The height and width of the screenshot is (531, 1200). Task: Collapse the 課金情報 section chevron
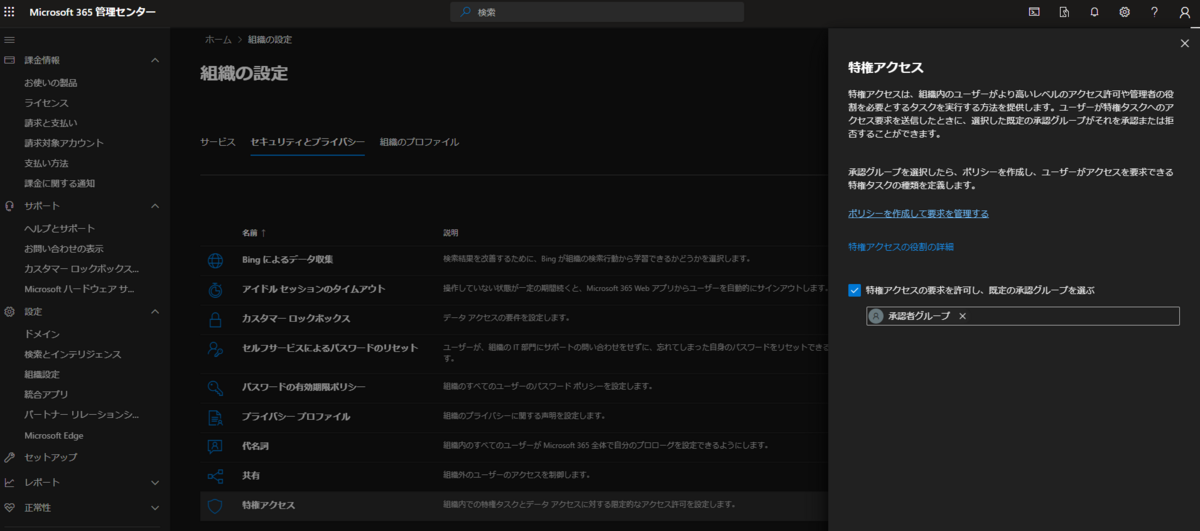tap(155, 60)
